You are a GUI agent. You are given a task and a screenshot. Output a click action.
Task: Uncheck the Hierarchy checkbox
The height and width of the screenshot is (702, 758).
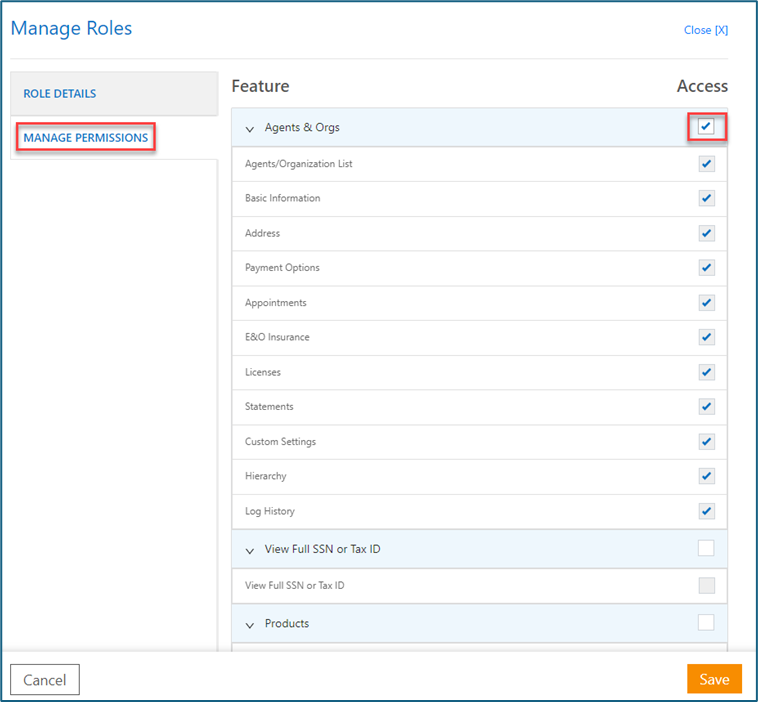tap(706, 476)
